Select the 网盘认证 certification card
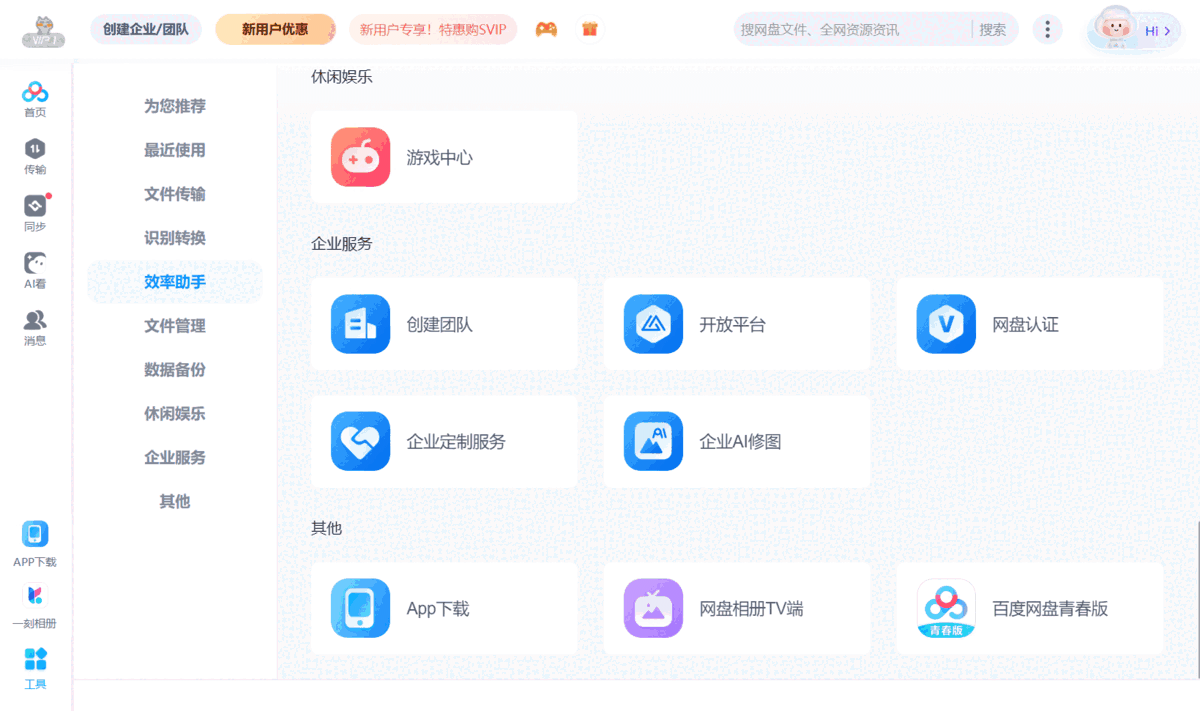This screenshot has width=1200, height=711. pyautogui.click(x=1030, y=324)
